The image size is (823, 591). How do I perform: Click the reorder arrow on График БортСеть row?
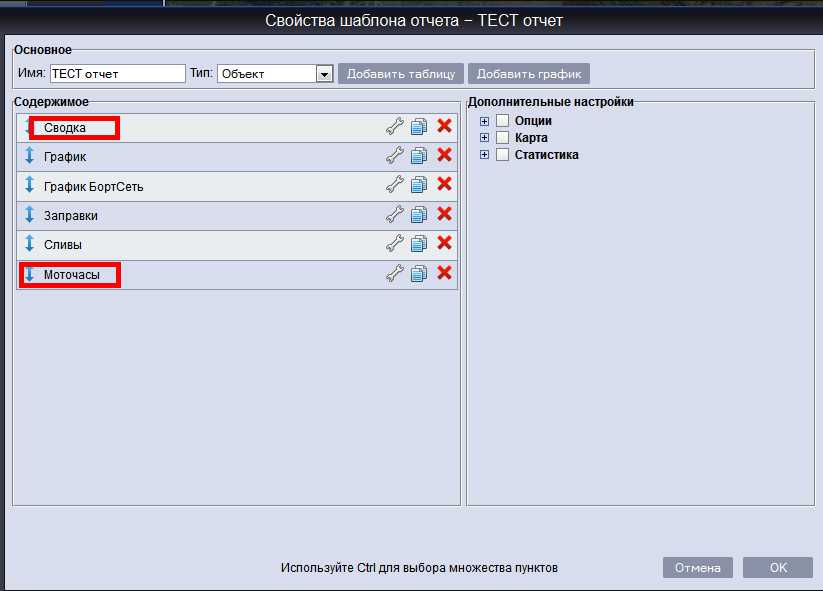(x=30, y=185)
